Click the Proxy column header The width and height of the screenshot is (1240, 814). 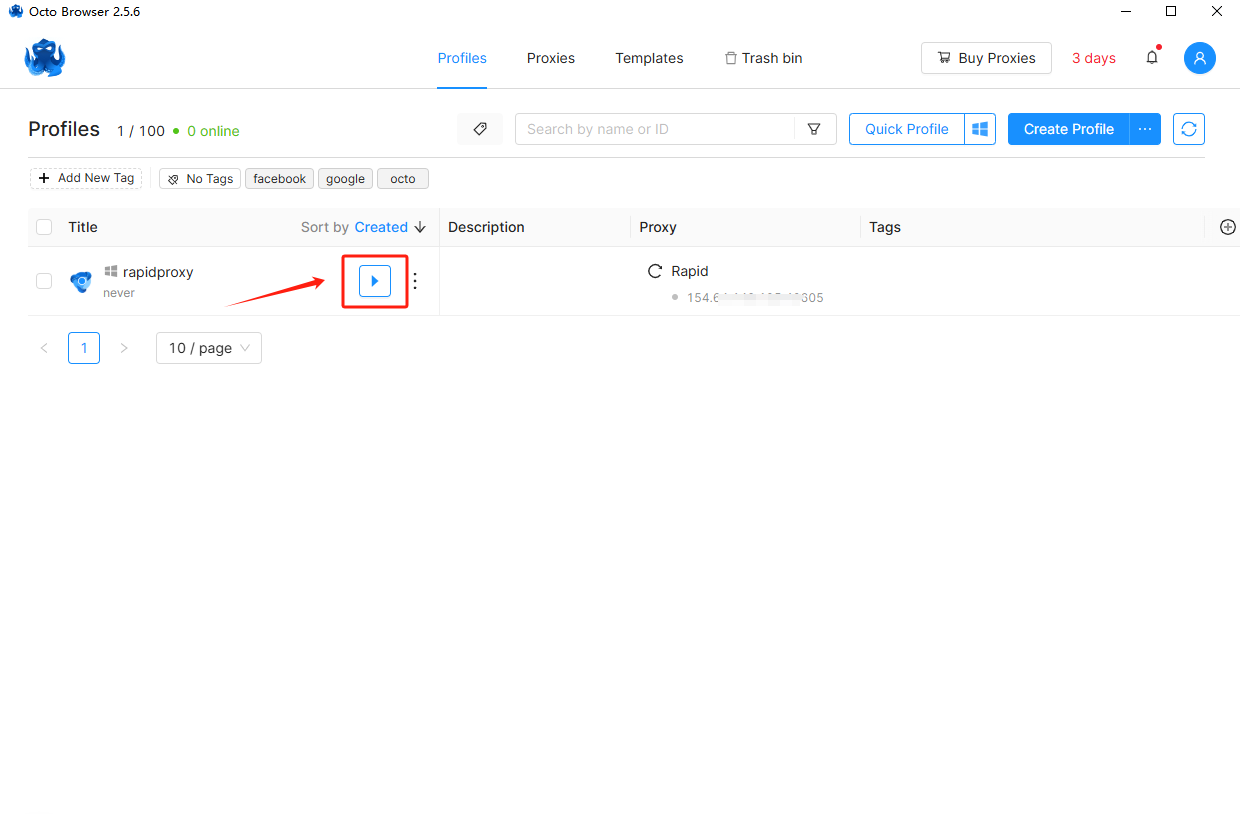(658, 227)
